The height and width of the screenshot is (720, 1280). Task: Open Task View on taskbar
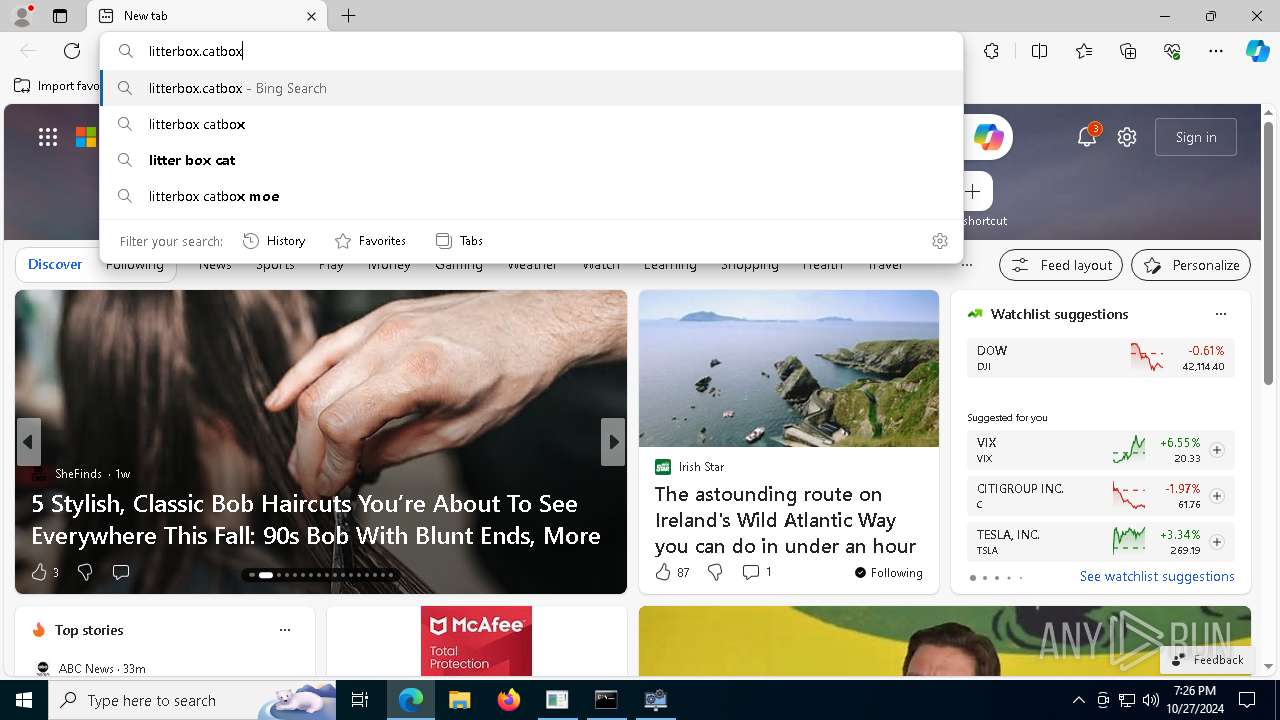(360, 700)
